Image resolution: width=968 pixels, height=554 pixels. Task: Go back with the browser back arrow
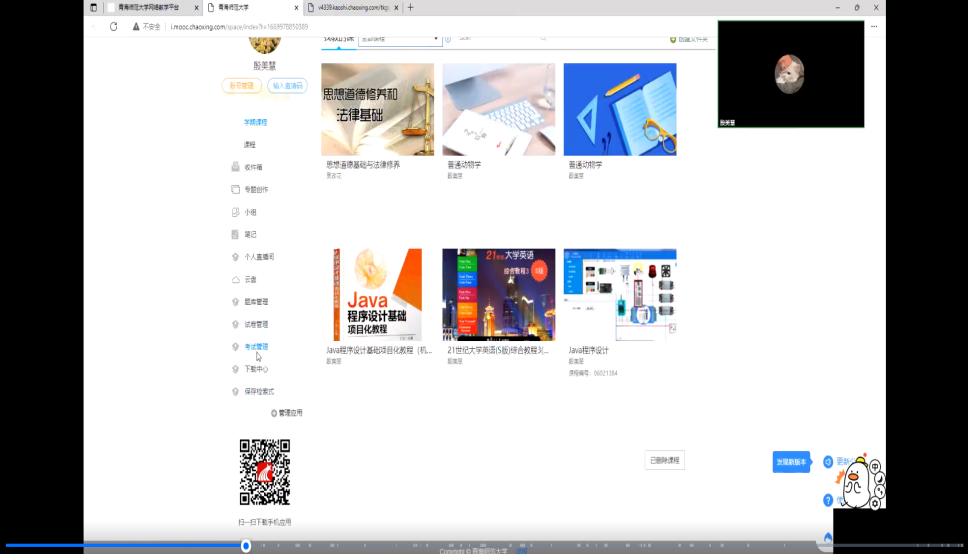(x=94, y=27)
